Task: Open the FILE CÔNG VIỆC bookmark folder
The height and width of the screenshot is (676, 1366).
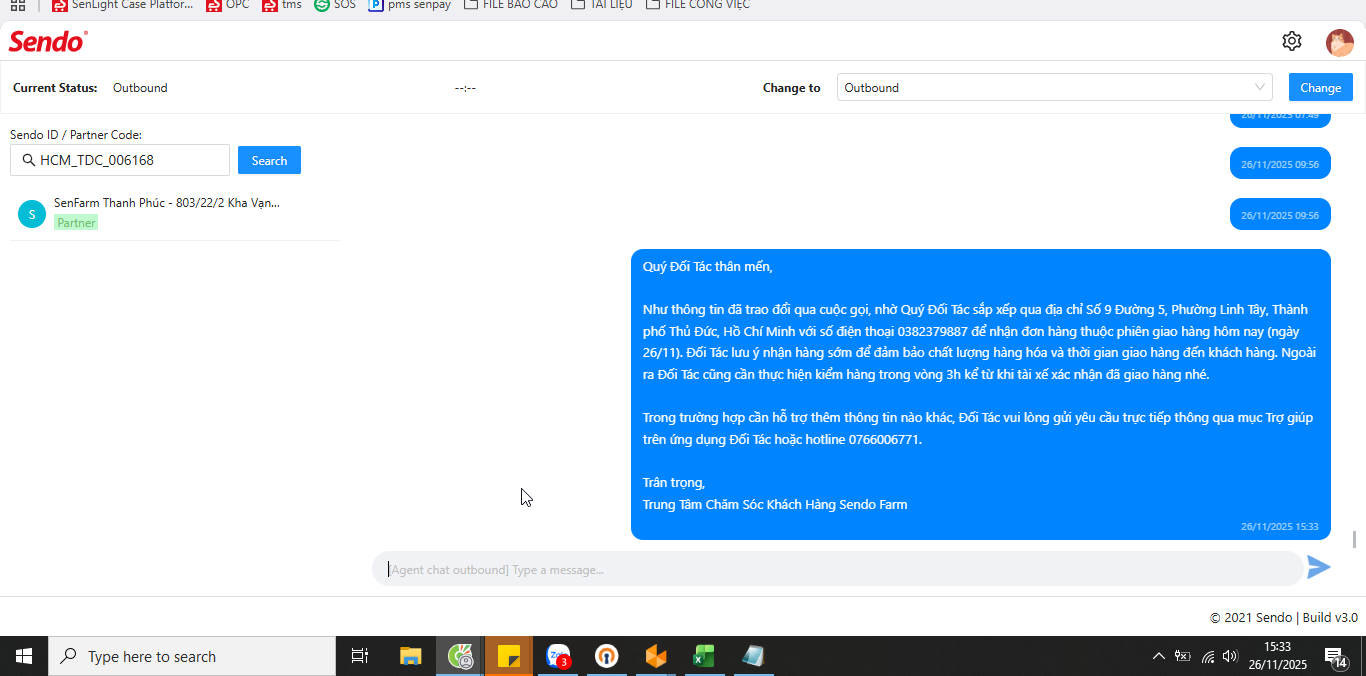Action: click(698, 5)
